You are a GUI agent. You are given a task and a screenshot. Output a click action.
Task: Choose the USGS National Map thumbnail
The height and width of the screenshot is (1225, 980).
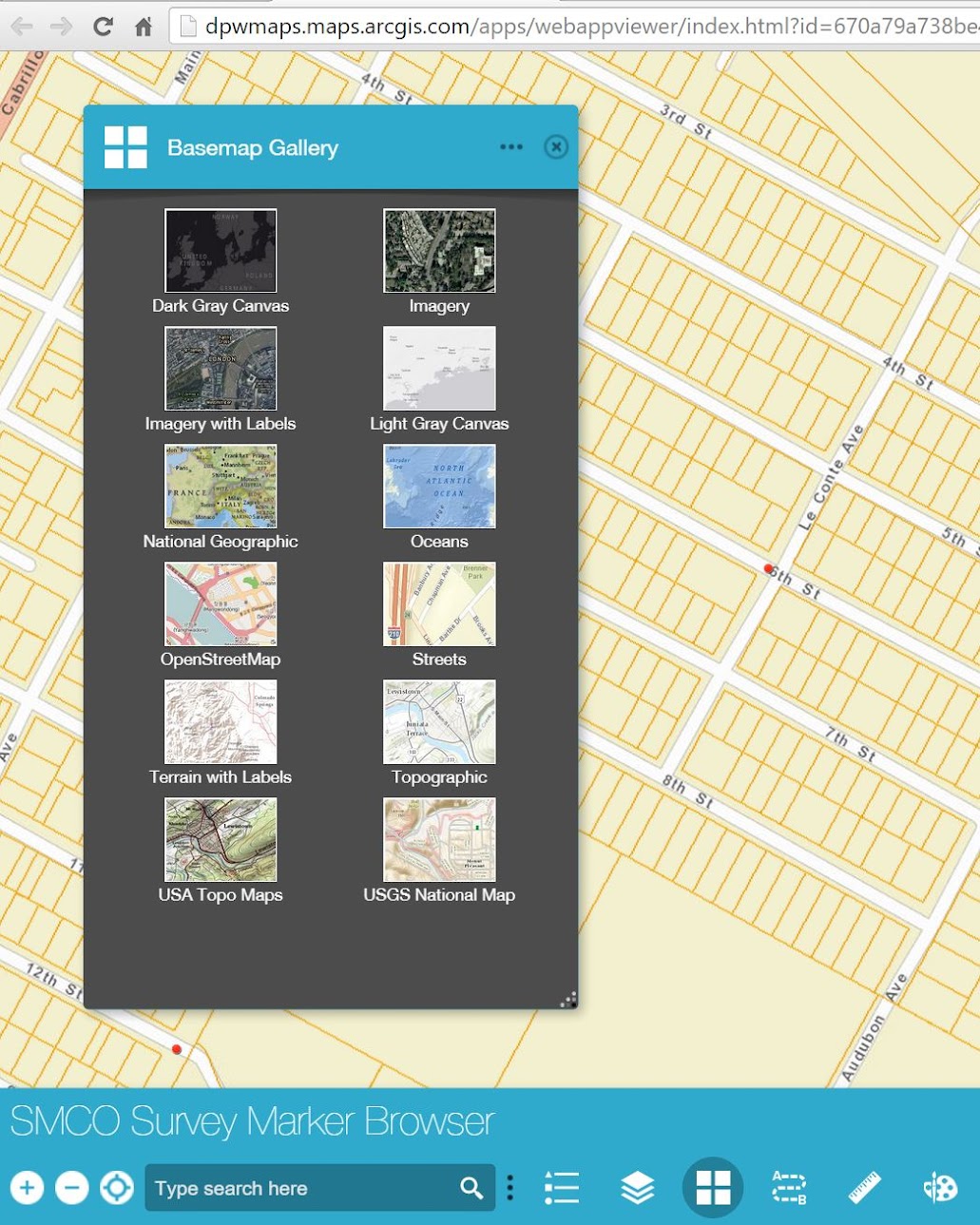click(439, 840)
